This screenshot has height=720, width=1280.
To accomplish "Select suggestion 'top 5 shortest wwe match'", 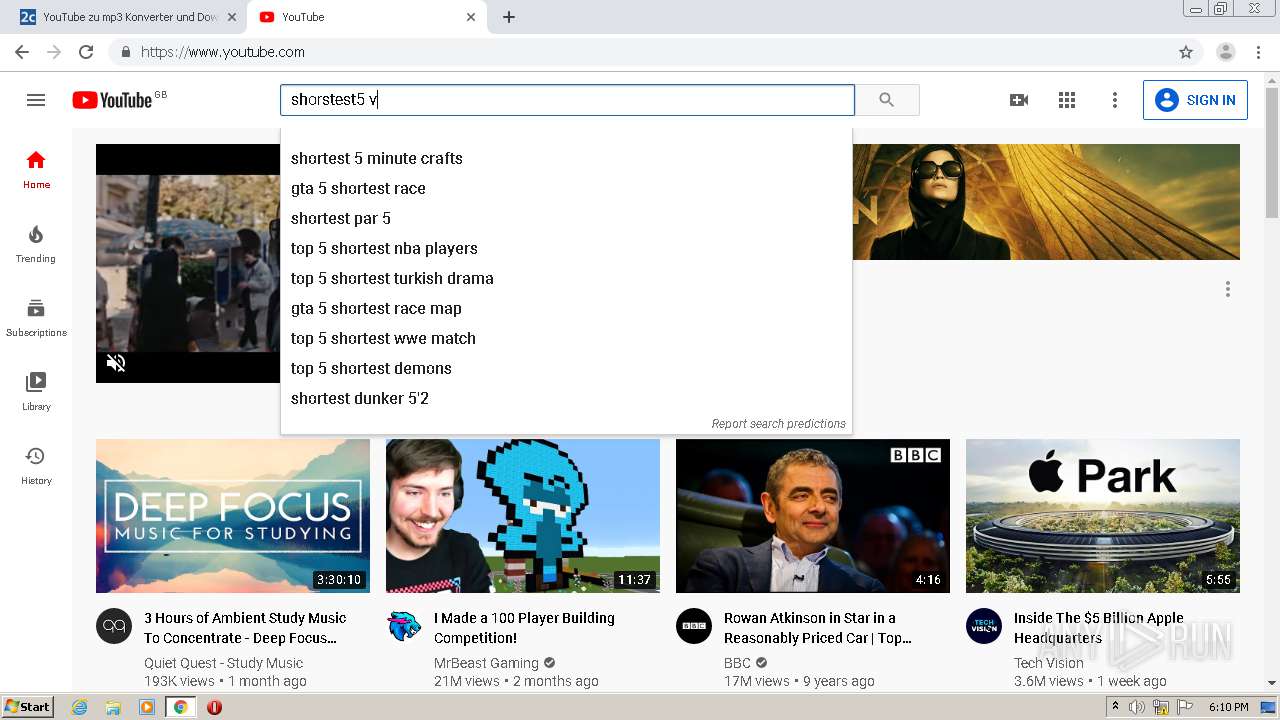I will 566,338.
